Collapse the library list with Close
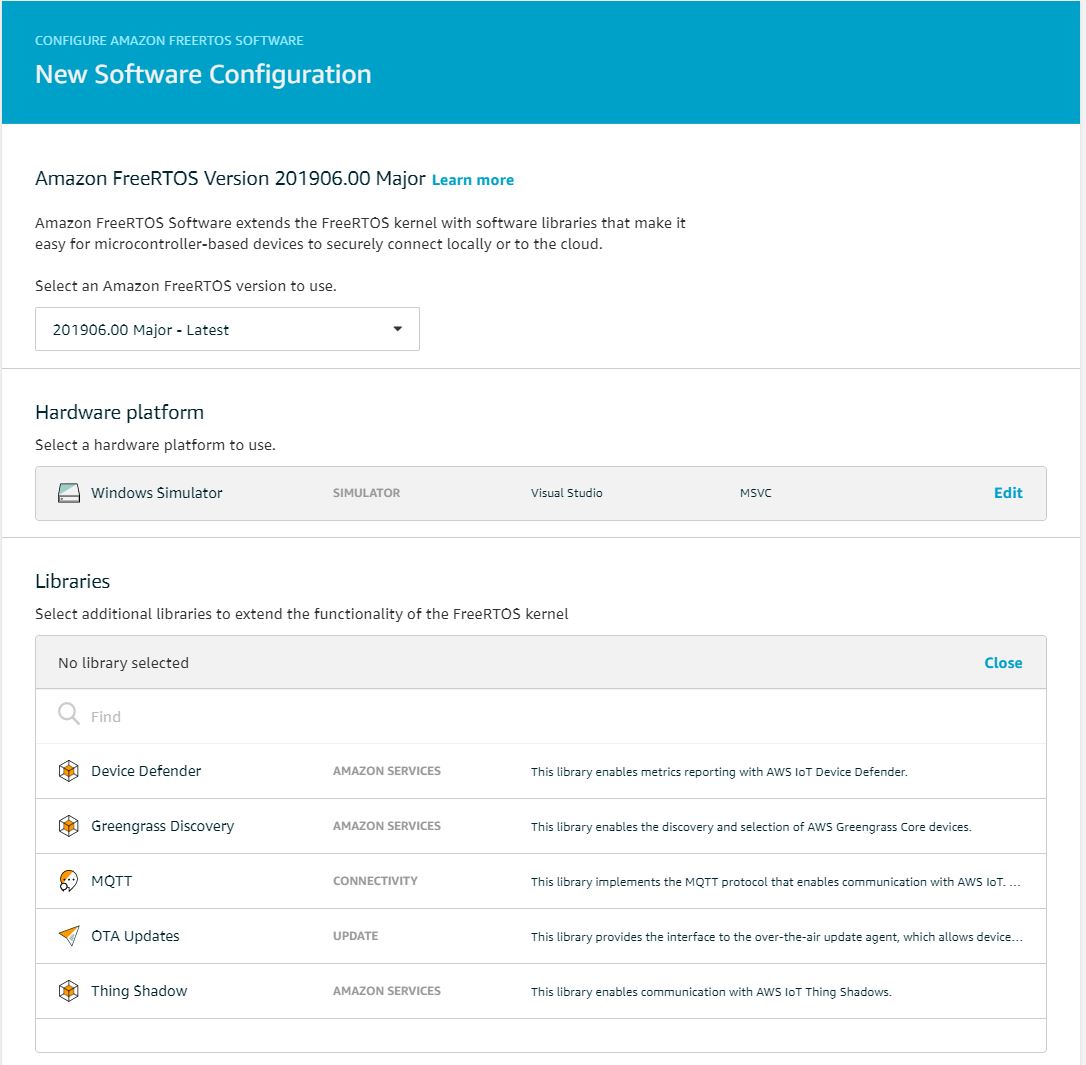This screenshot has height=1065, width=1086. [1002, 662]
